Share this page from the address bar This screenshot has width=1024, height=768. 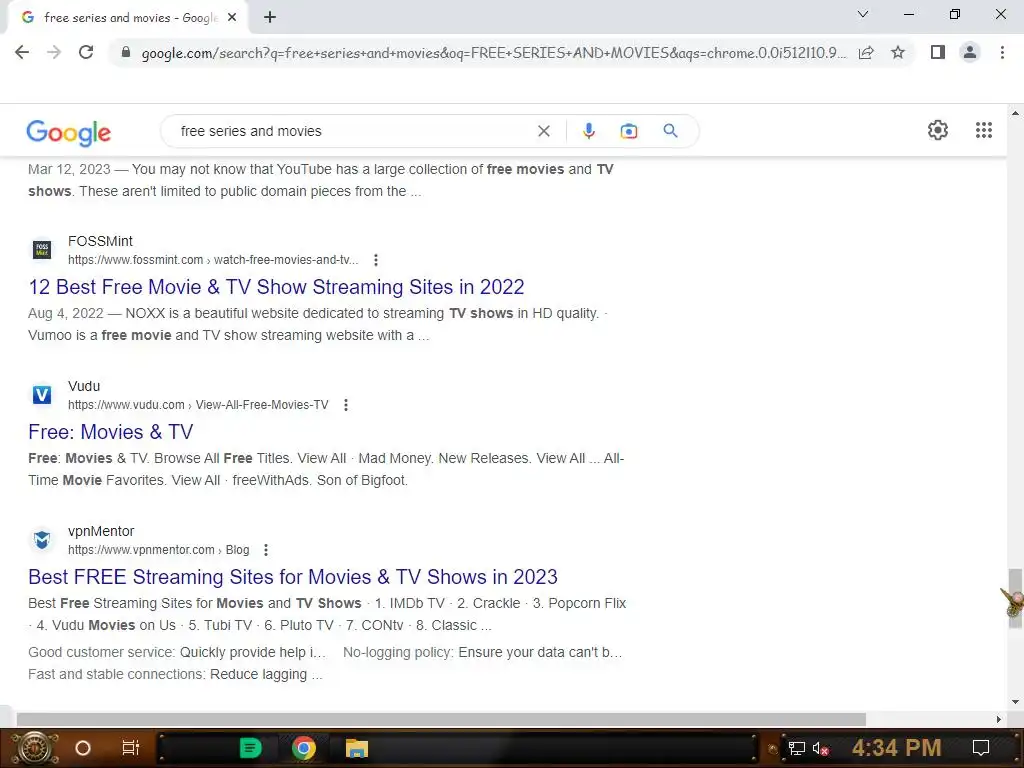(x=866, y=52)
